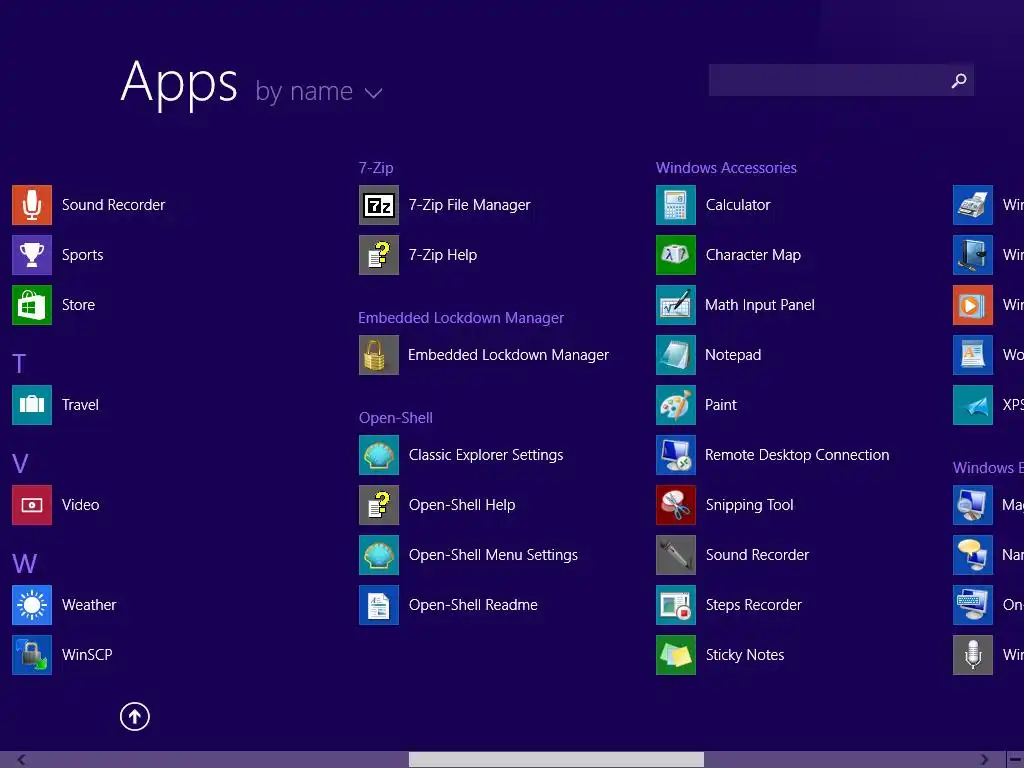The width and height of the screenshot is (1024, 768).
Task: Click the Windows Accessories group header
Action: 726,168
